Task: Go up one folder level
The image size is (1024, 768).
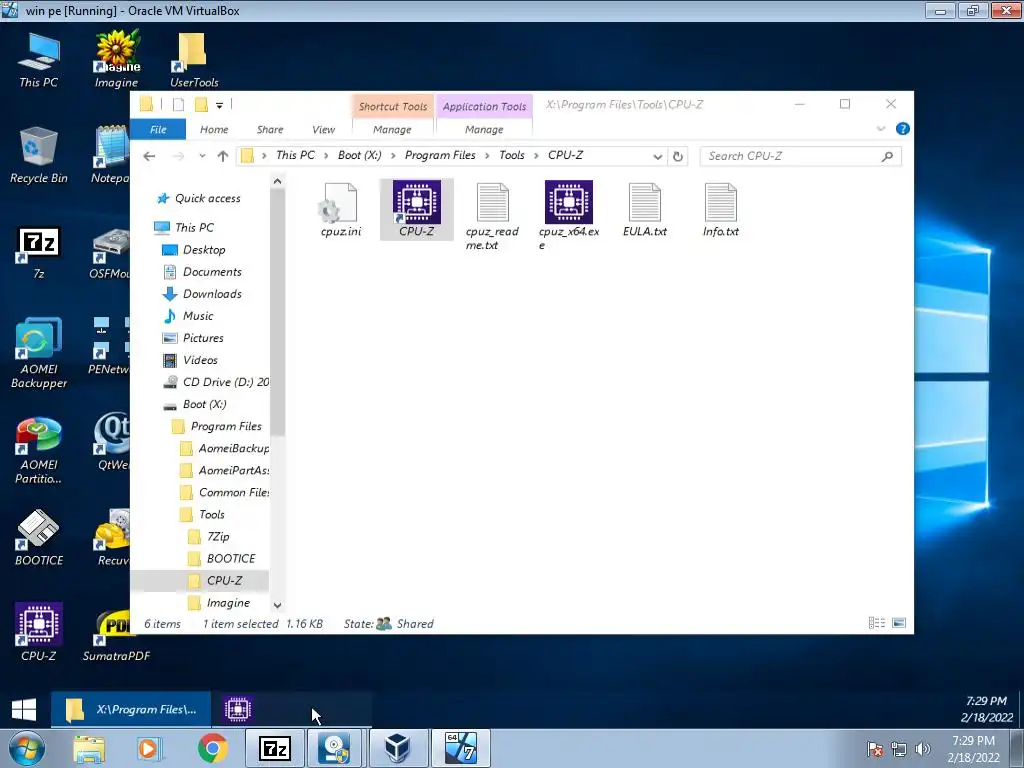Action: coord(223,156)
